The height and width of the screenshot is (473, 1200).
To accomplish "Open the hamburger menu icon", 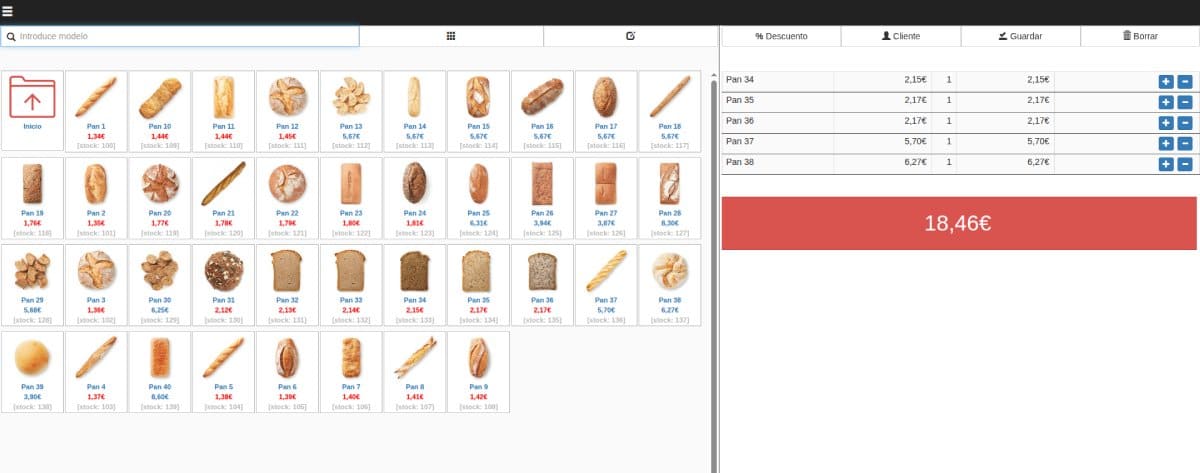I will (8, 12).
